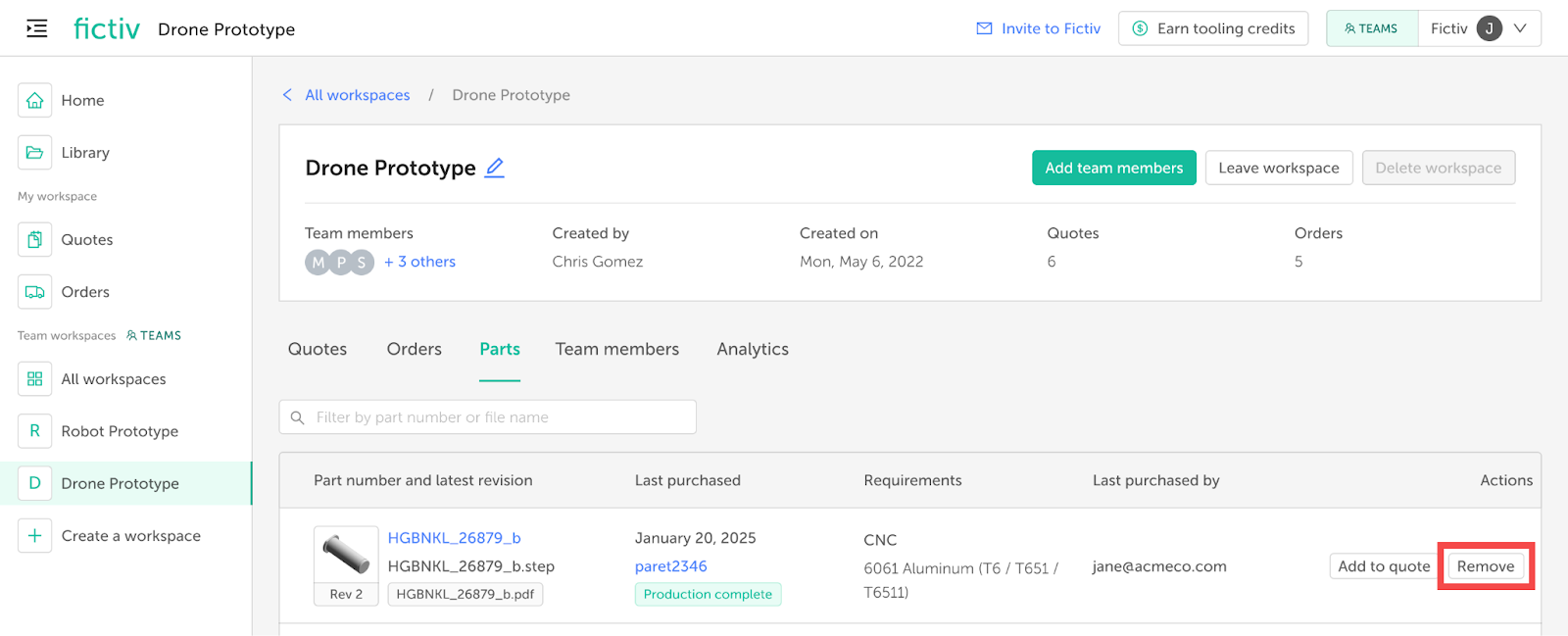Go back using the All workspaces chevron
This screenshot has width=1568, height=636.
pos(287,95)
